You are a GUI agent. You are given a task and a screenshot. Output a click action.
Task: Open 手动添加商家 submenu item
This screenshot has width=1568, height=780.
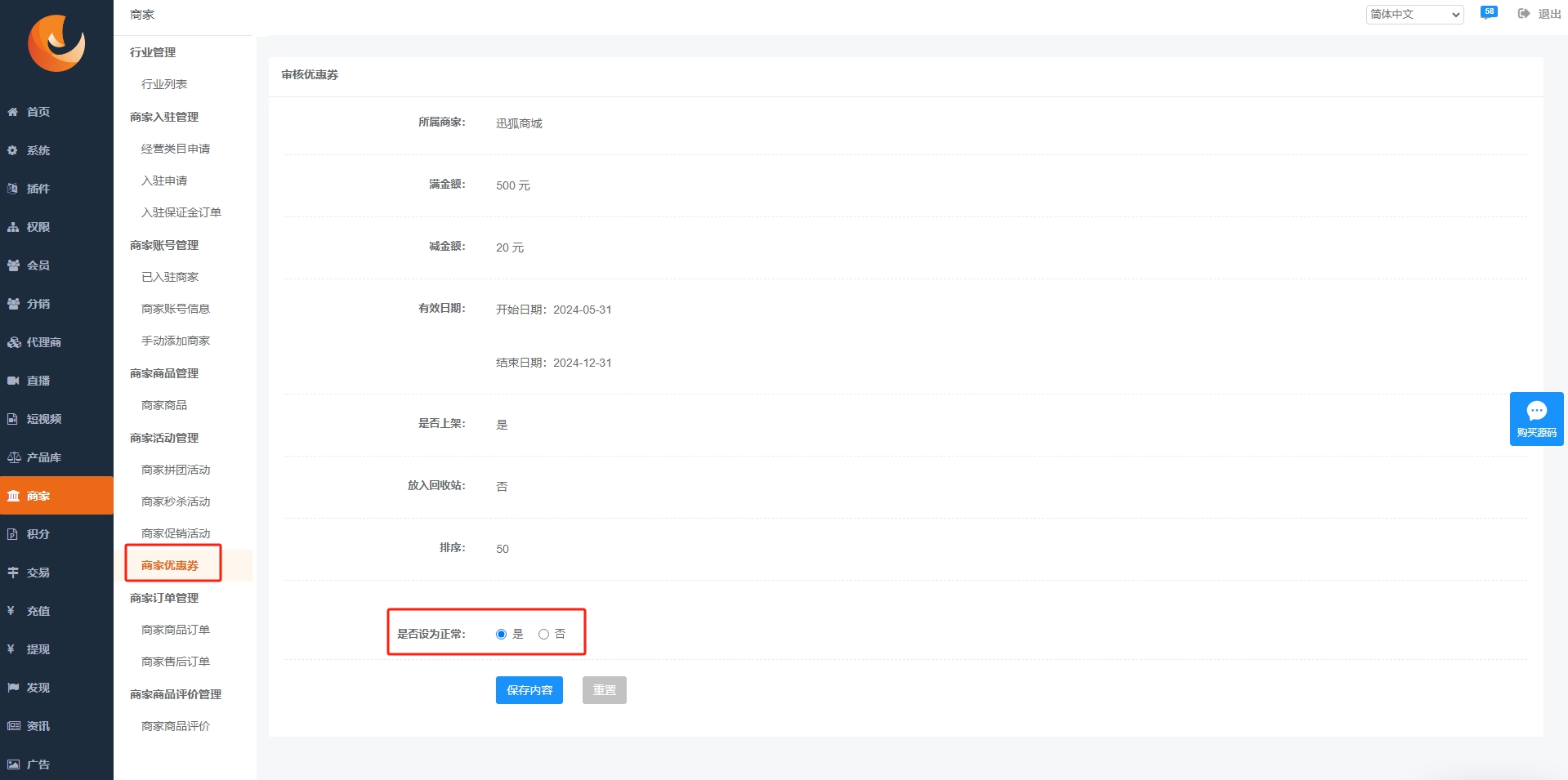[x=176, y=341]
